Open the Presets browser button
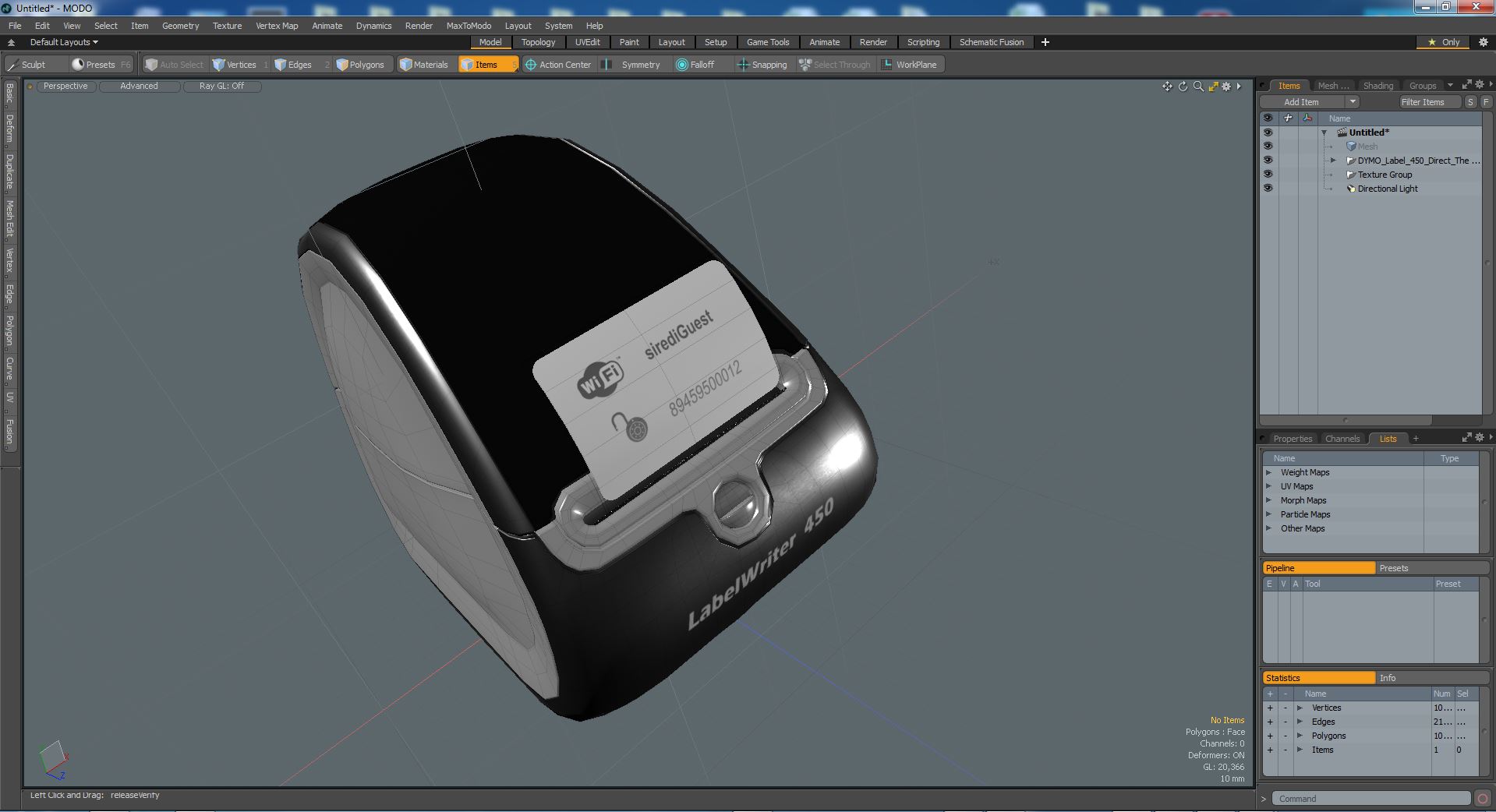 point(100,65)
